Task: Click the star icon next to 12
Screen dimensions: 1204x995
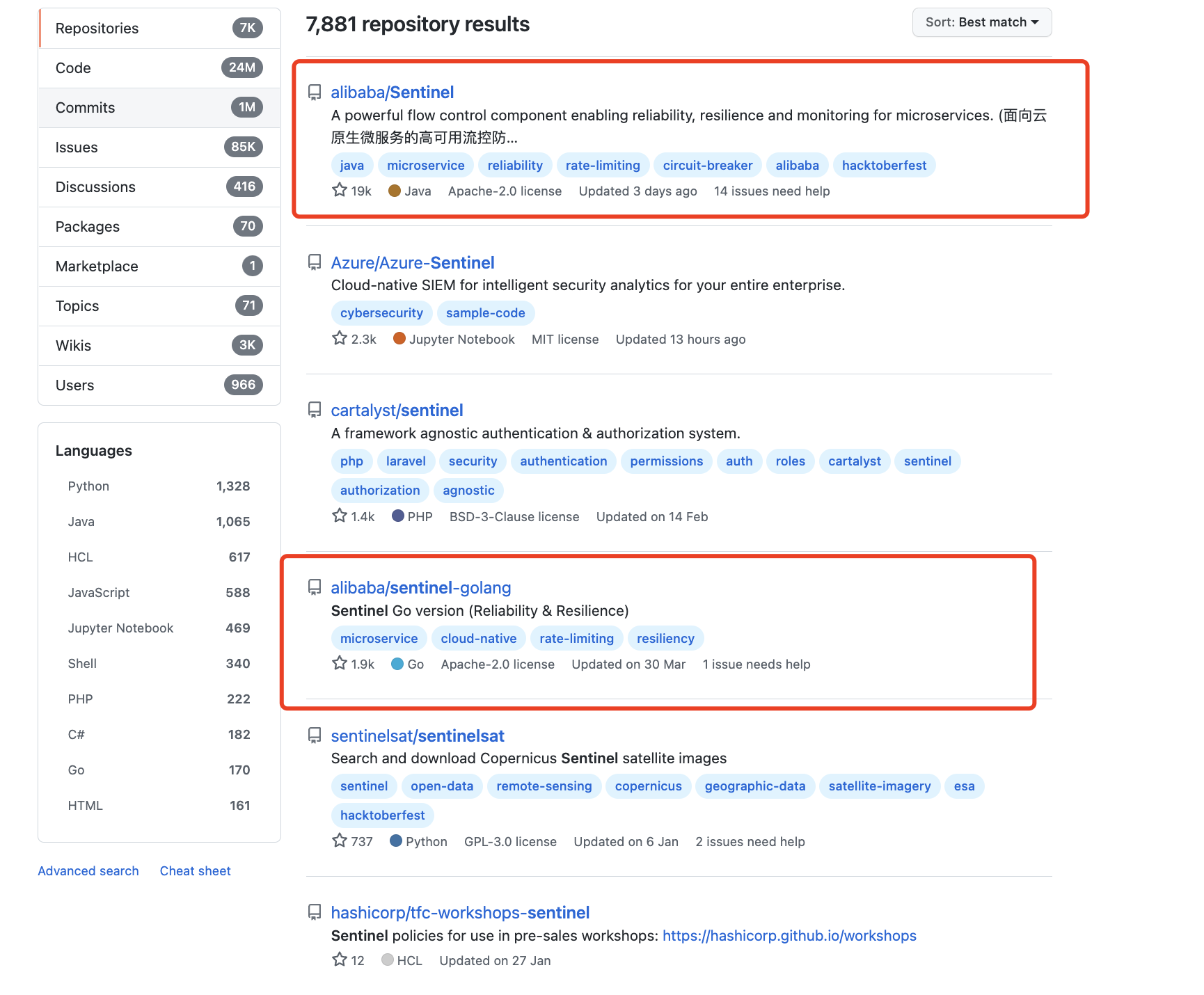Action: click(x=339, y=960)
